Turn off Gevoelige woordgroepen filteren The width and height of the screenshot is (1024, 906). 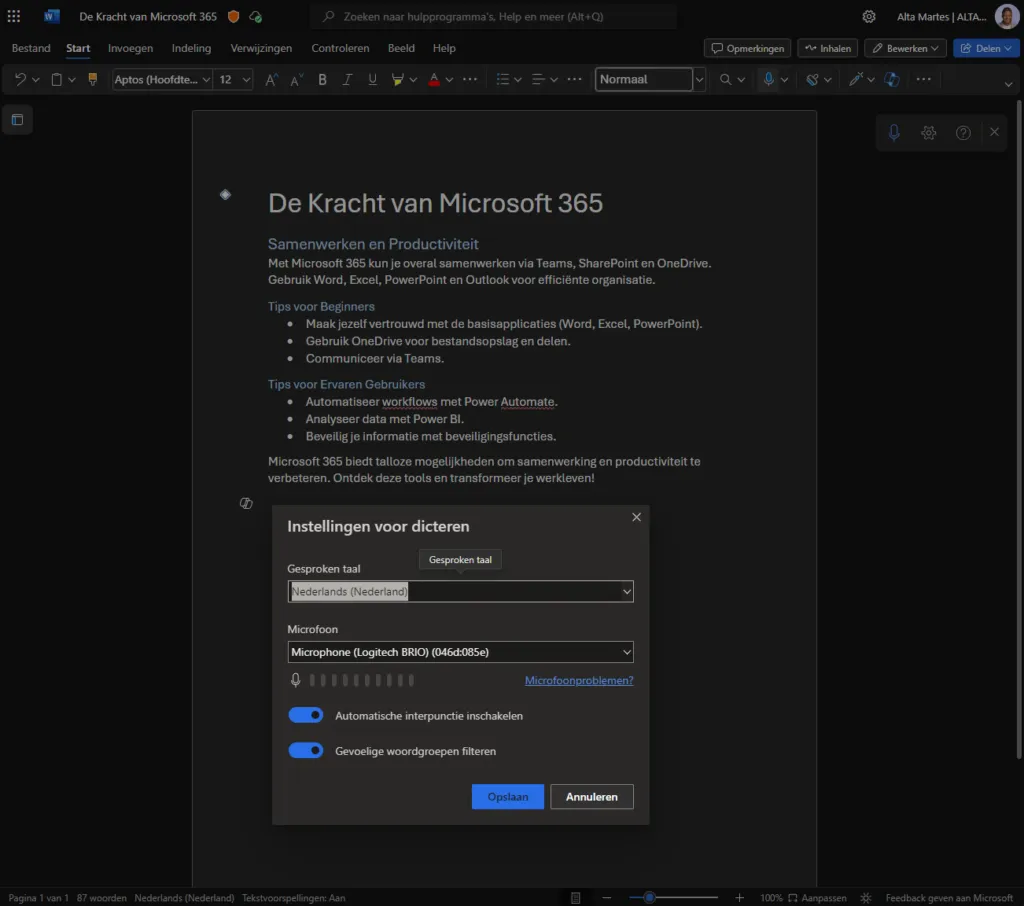(306, 750)
